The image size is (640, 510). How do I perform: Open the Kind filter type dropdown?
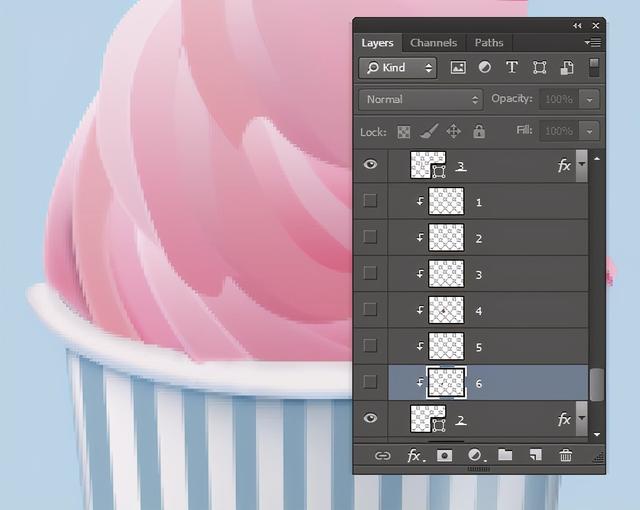pos(398,68)
